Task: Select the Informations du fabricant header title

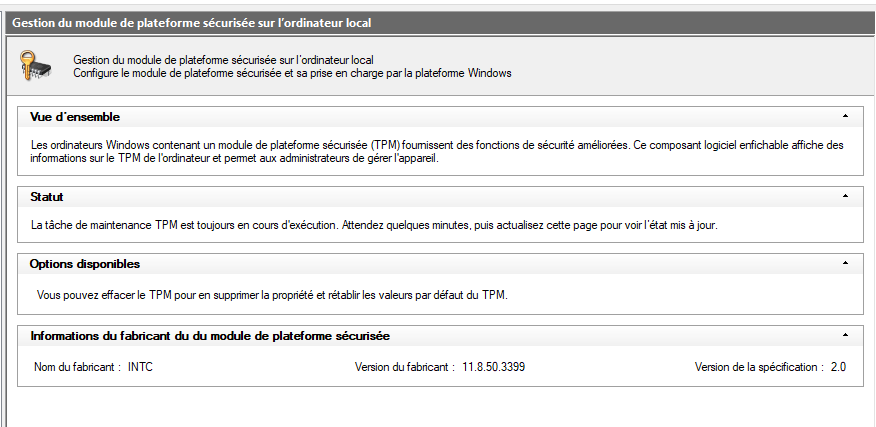Action: 210,336
